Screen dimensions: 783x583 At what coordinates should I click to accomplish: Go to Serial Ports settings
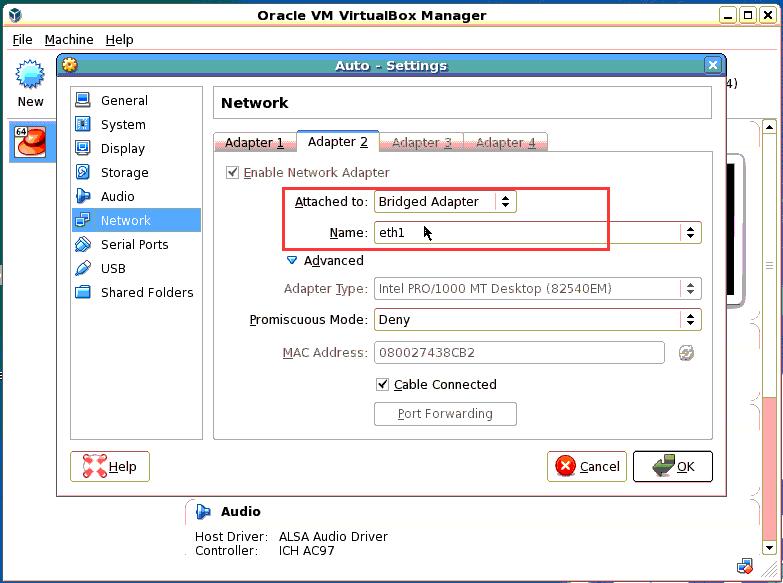[136, 244]
